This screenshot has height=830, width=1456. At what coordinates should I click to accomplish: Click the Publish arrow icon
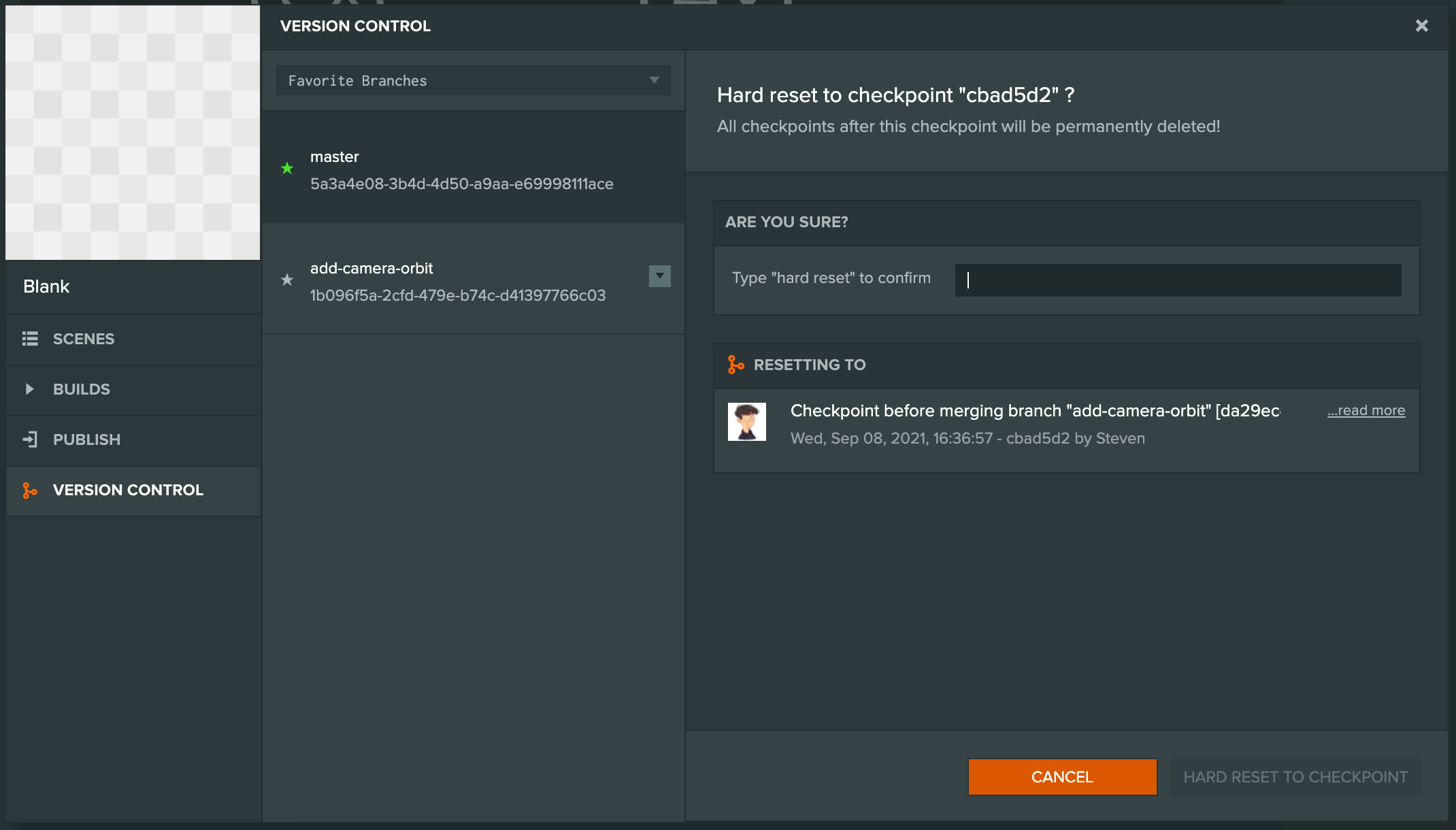point(30,439)
